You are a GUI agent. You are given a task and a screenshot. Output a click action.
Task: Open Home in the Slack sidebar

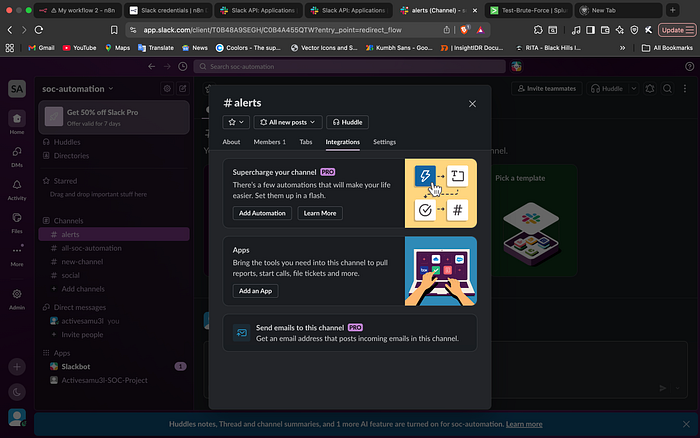(17, 122)
